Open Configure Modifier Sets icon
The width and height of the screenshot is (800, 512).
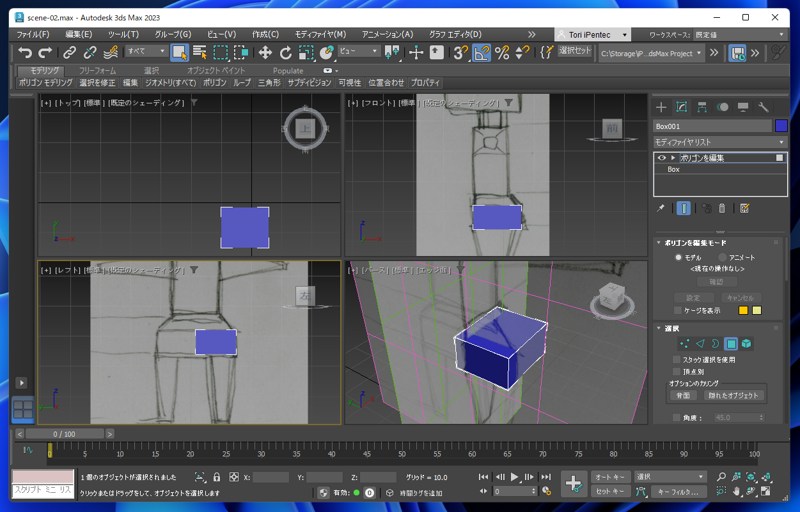[x=744, y=208]
